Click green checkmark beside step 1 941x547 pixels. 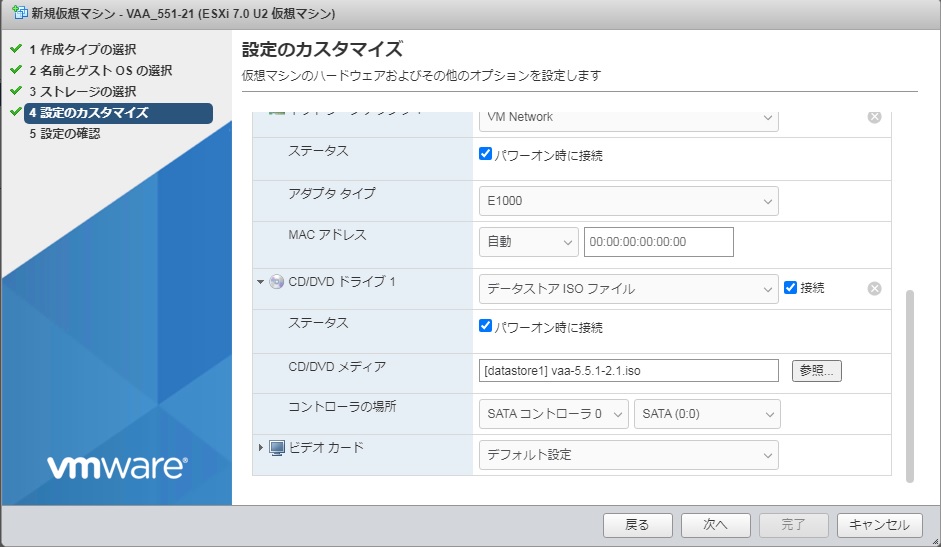(x=16, y=48)
